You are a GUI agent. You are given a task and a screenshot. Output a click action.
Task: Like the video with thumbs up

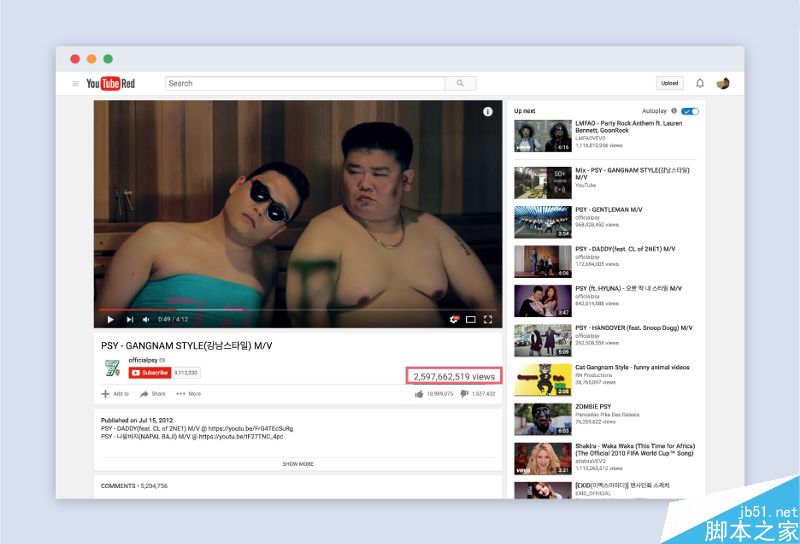[419, 394]
